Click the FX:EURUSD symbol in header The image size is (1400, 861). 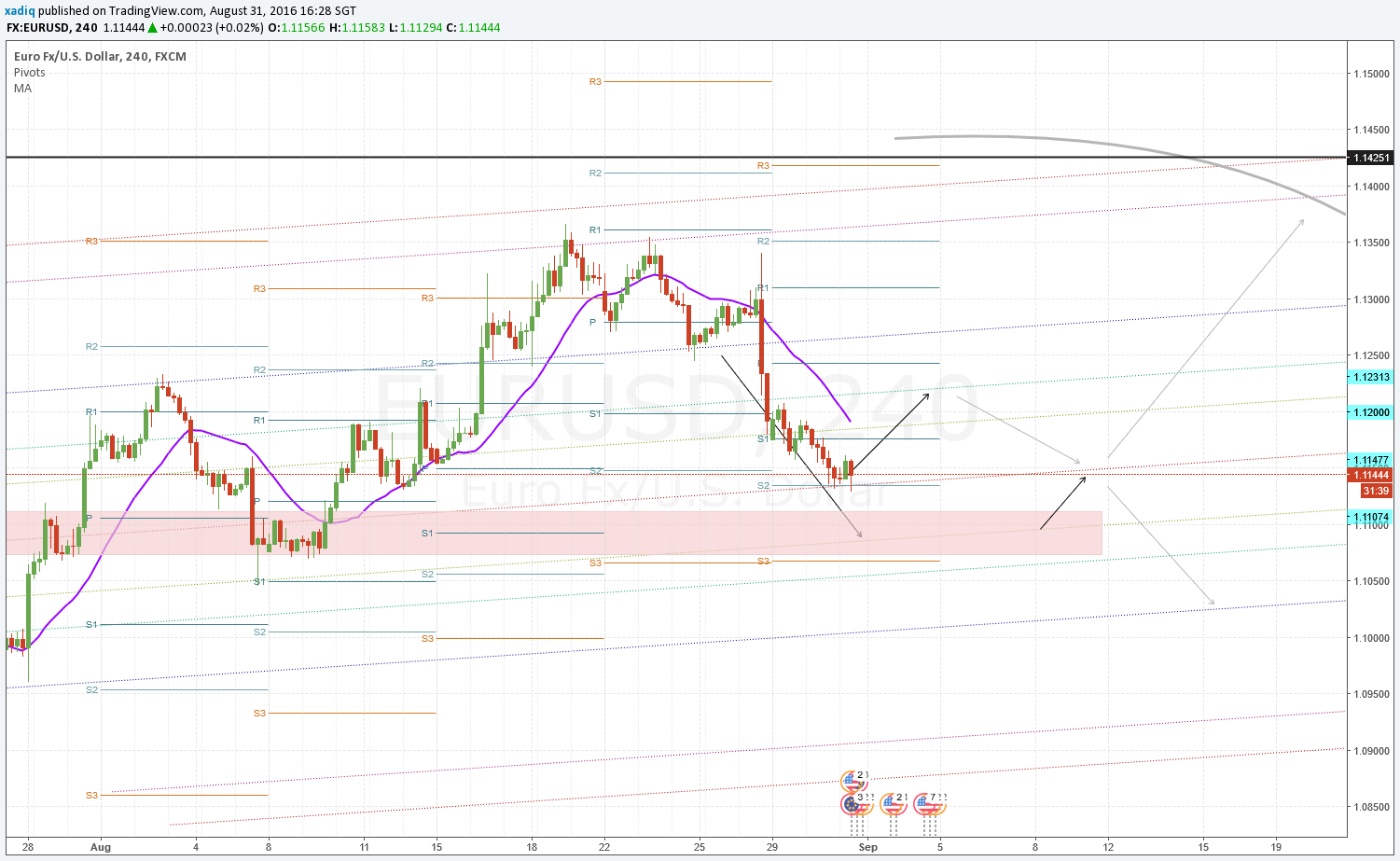click(x=38, y=27)
